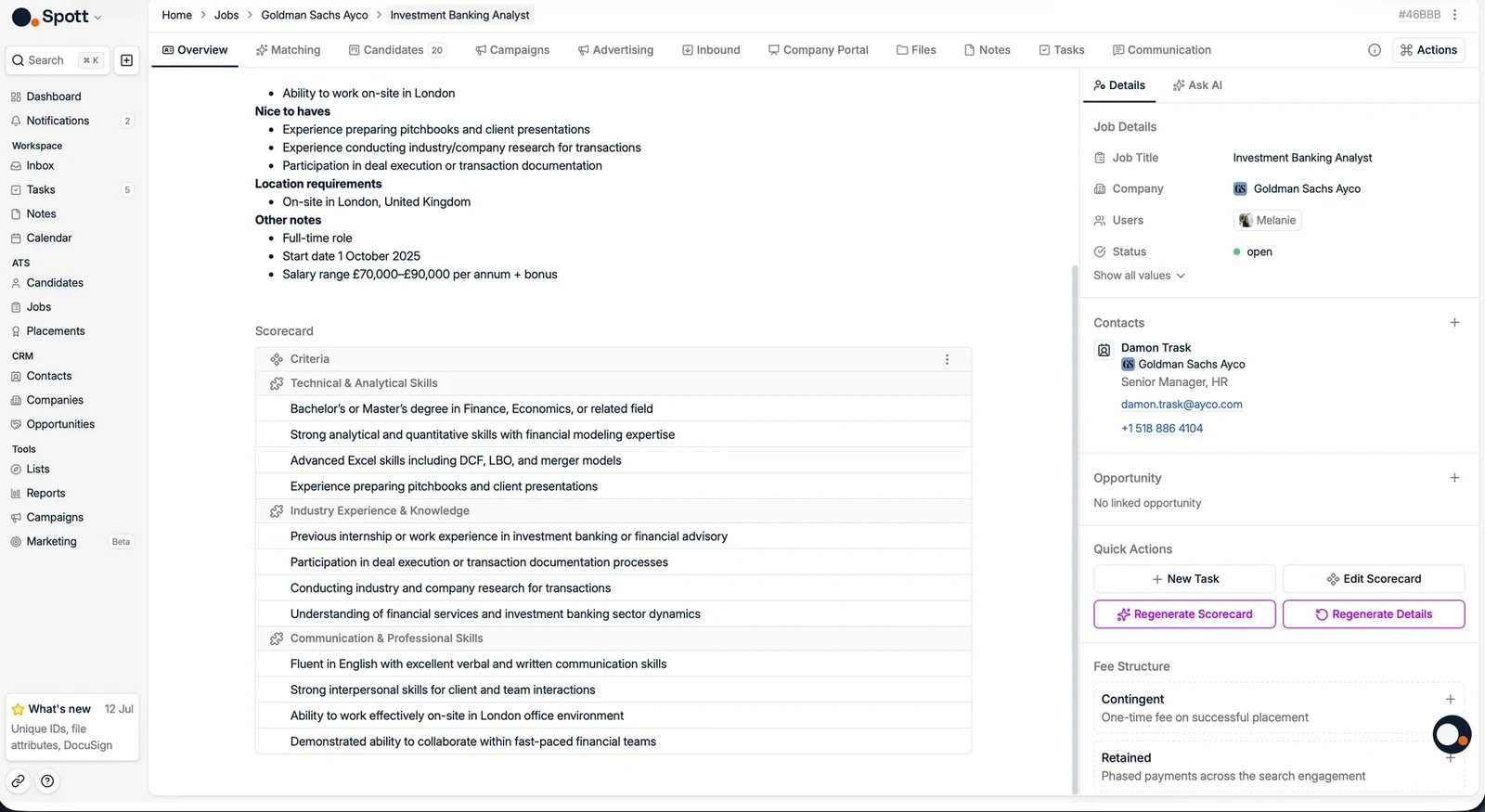
Task: Open Dashboard from the sidebar
Action: coord(54,97)
